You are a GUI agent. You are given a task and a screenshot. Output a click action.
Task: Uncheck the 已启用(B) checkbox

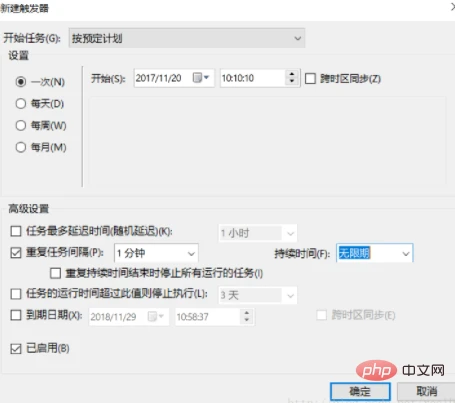tap(16, 349)
